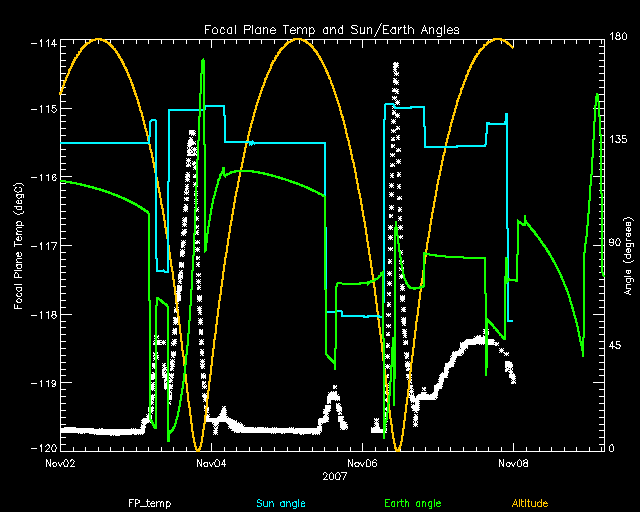Click the chart title 'Focal Plane Temp and Sun/Earth Angles'
This screenshot has width=640, height=512.
click(330, 30)
